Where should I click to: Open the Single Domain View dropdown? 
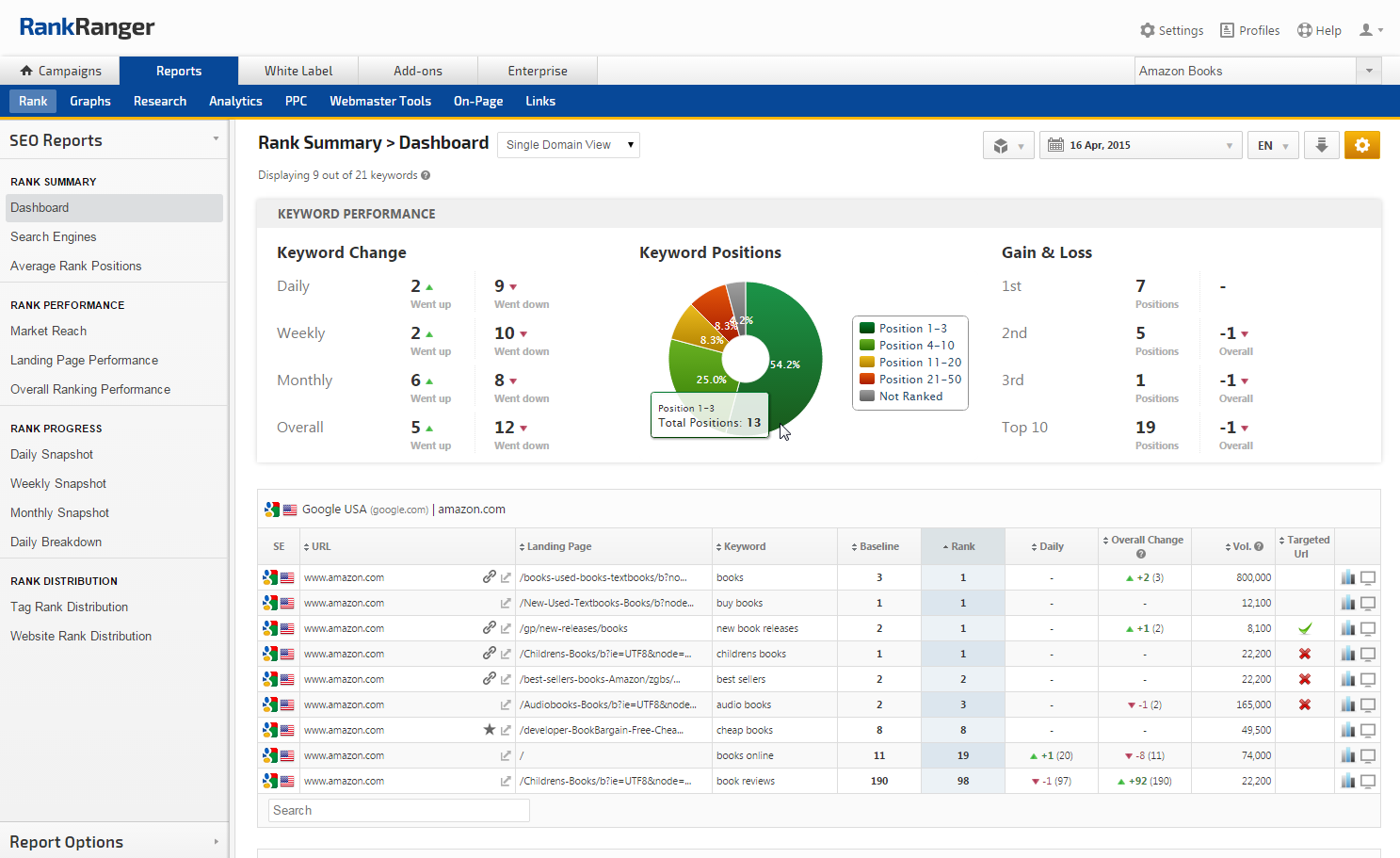click(568, 145)
